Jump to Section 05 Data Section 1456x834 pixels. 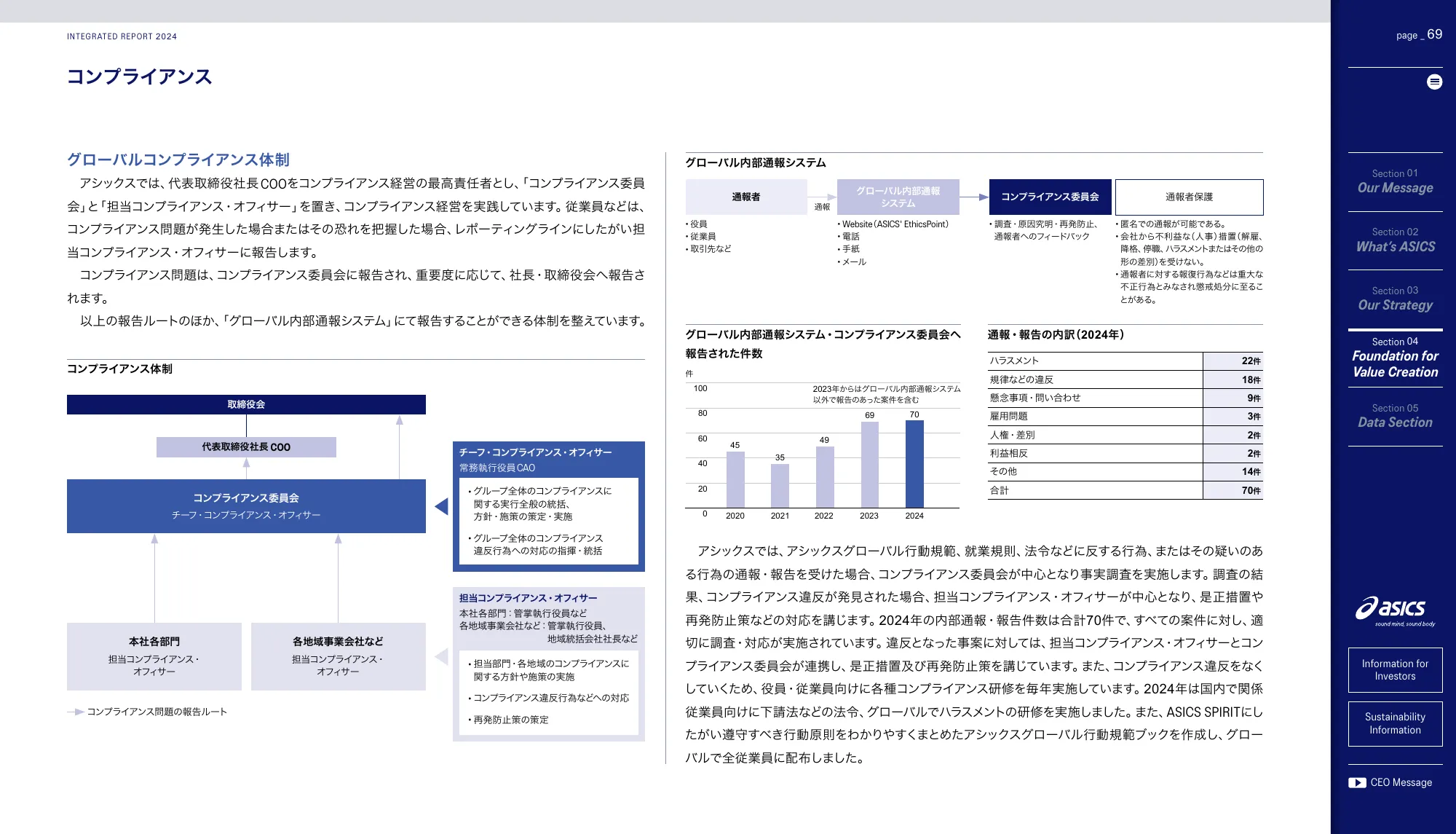click(1395, 416)
